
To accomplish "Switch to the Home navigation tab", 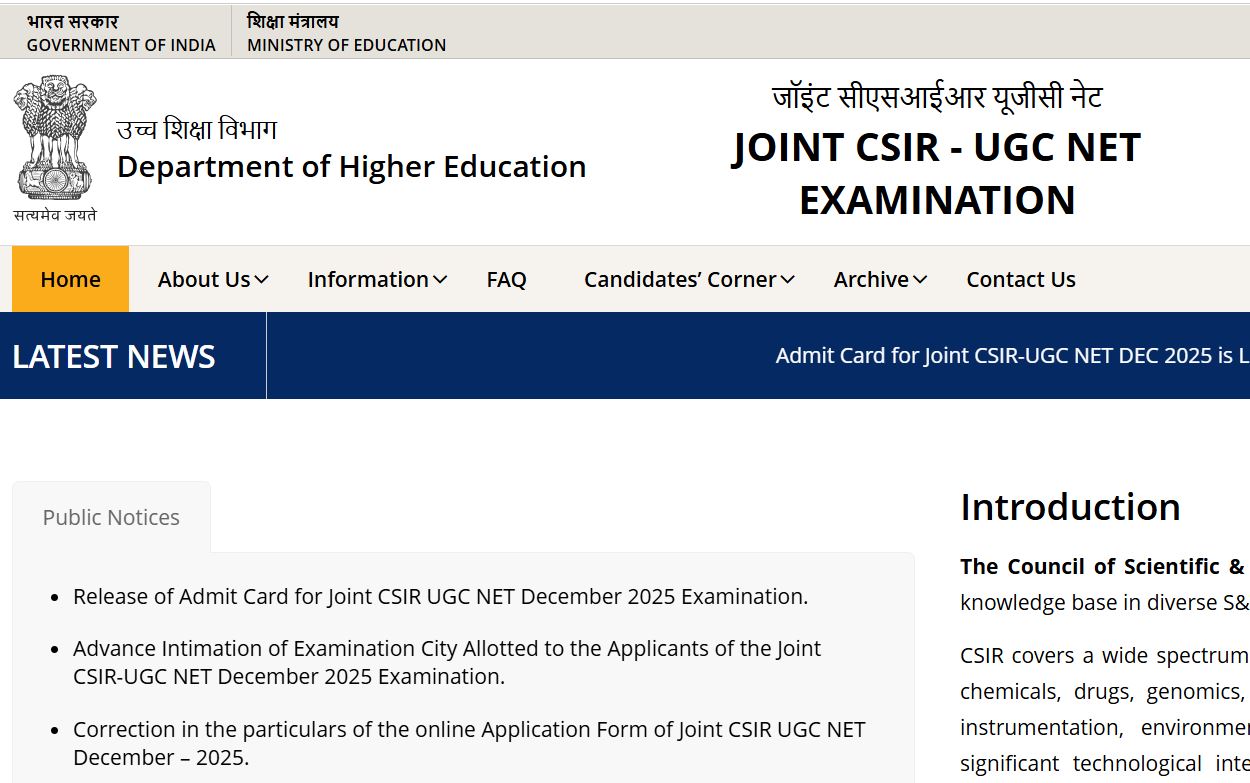I will [x=70, y=279].
